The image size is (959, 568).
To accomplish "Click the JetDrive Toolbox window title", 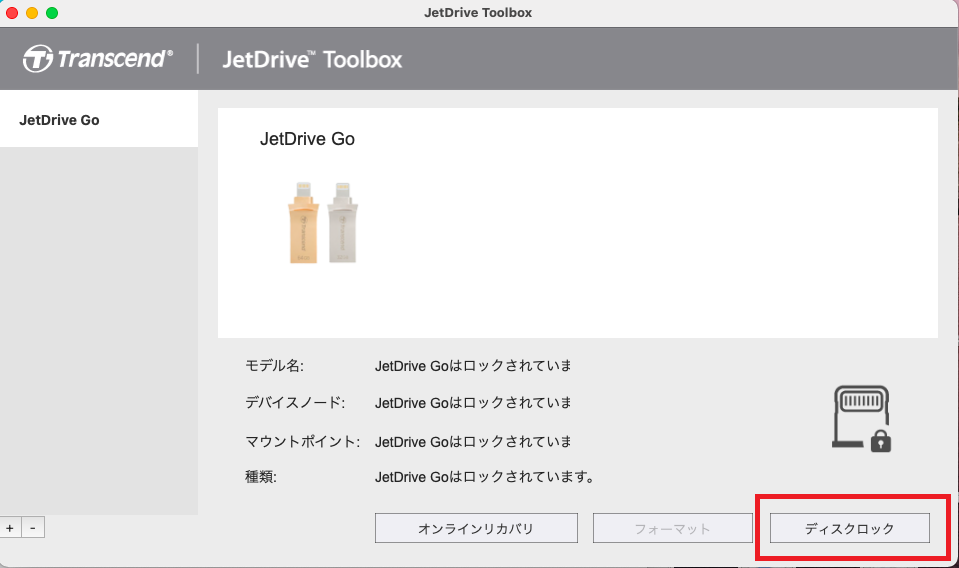I will pos(478,13).
